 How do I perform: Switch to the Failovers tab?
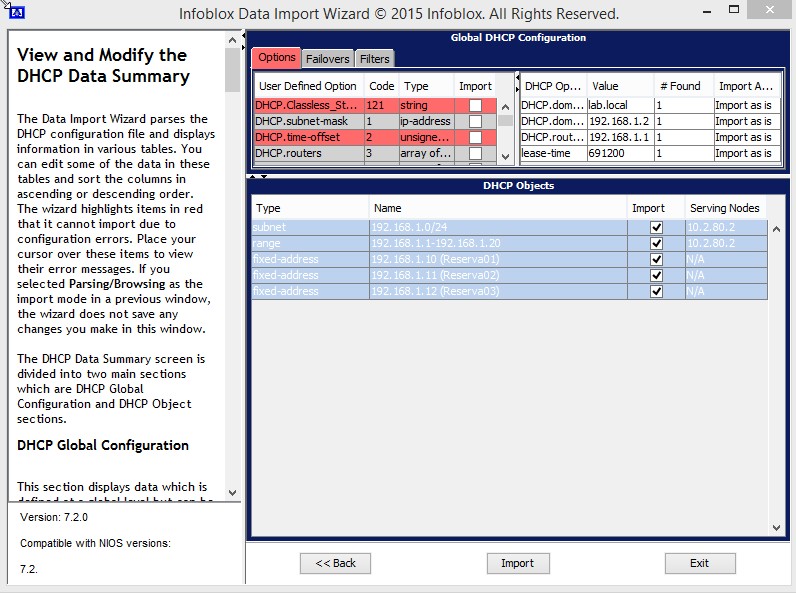click(327, 59)
